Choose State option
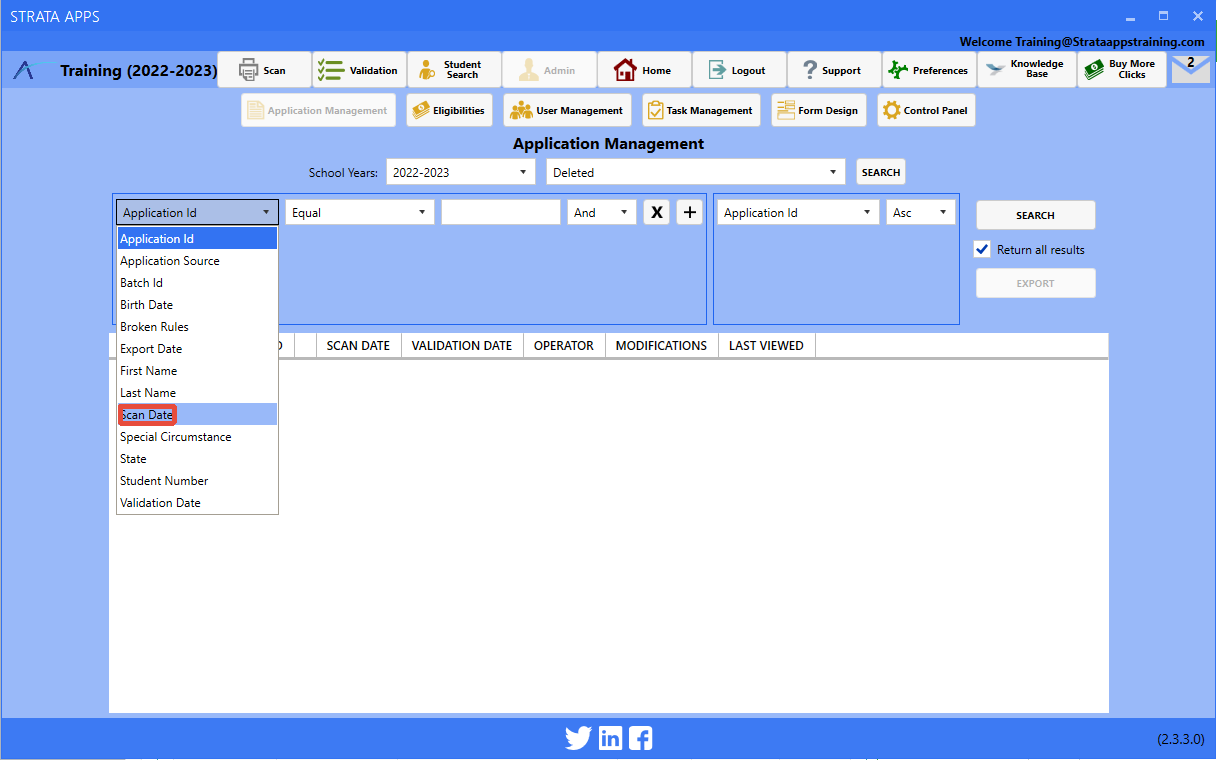The width and height of the screenshot is (1217, 760). (197, 459)
